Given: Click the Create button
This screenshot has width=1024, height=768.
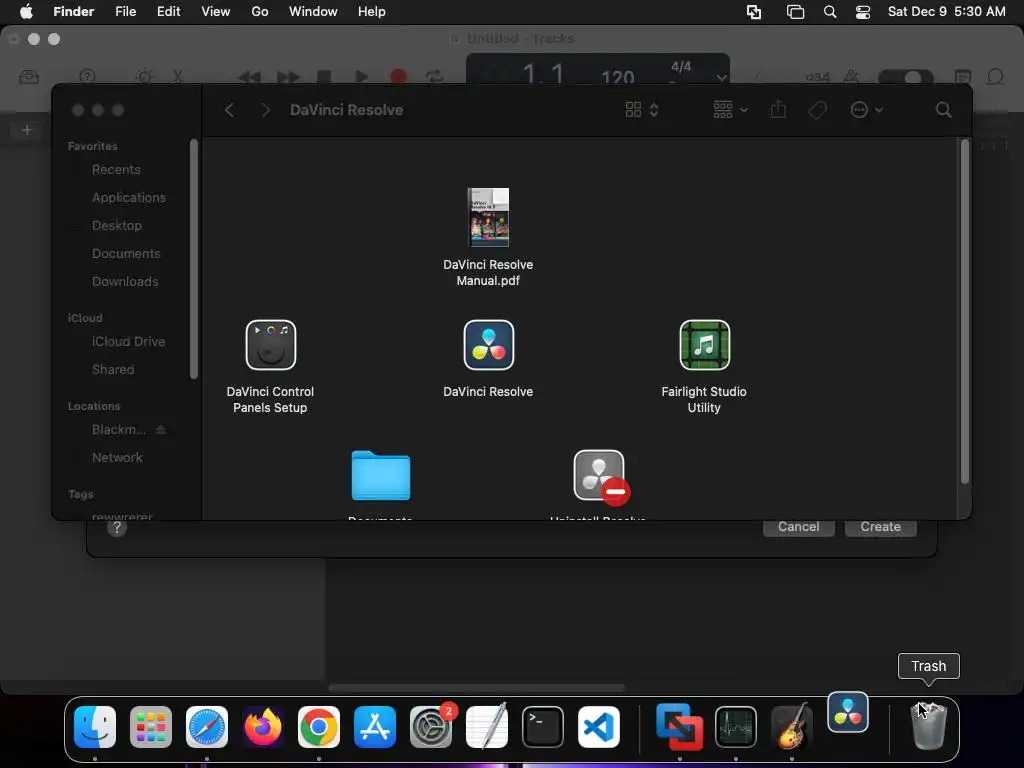Looking at the screenshot, I should (880, 527).
